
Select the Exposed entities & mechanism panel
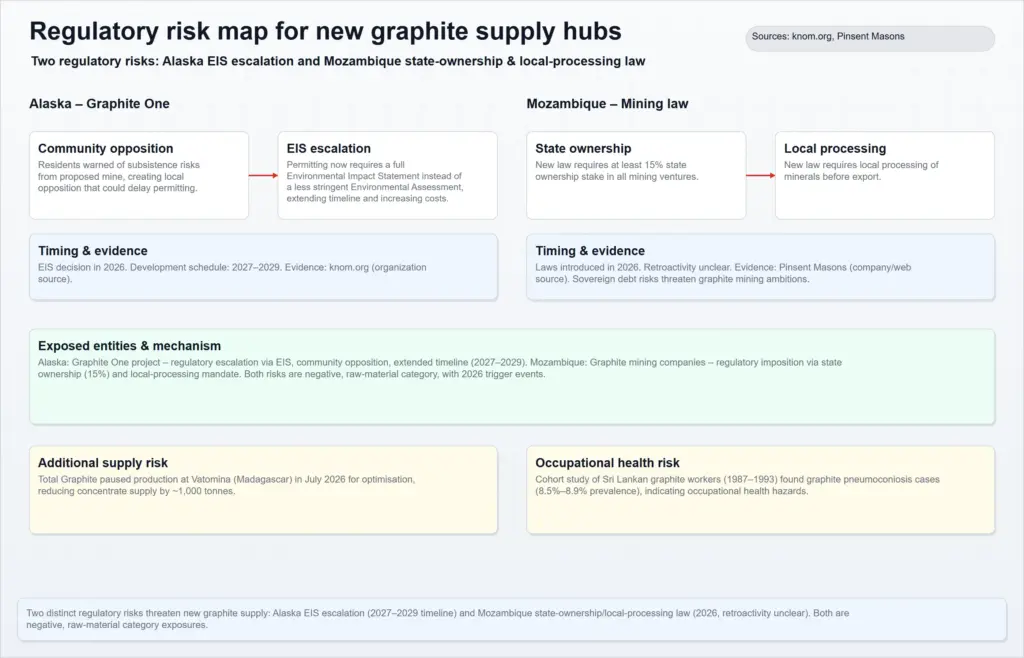[512, 377]
